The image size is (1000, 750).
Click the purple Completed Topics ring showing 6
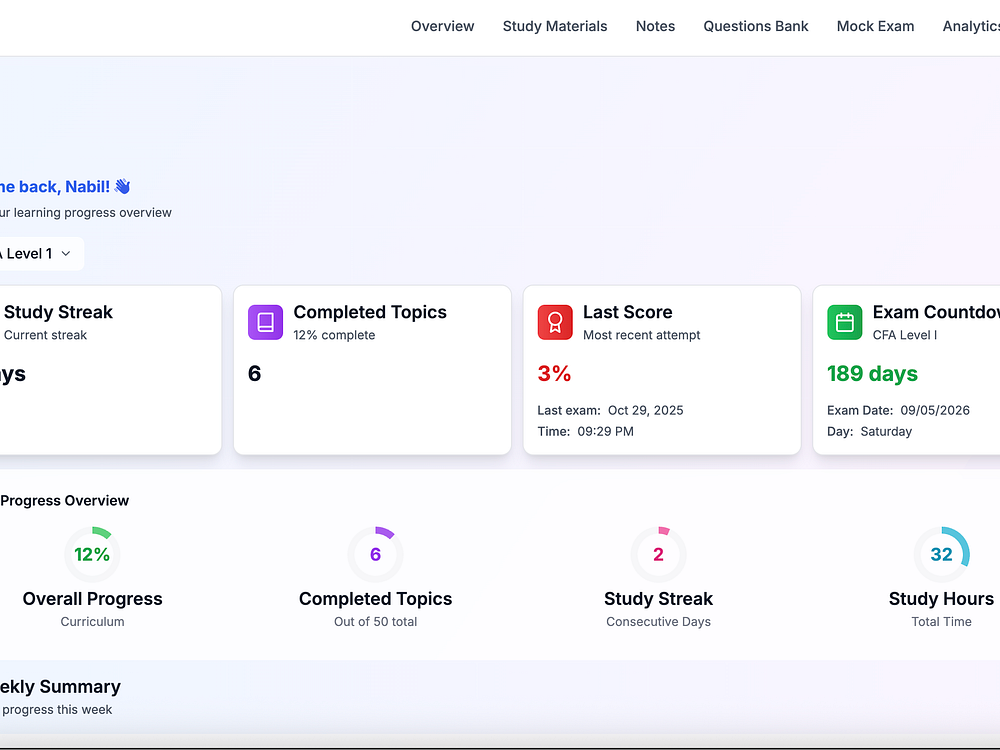pyautogui.click(x=376, y=554)
